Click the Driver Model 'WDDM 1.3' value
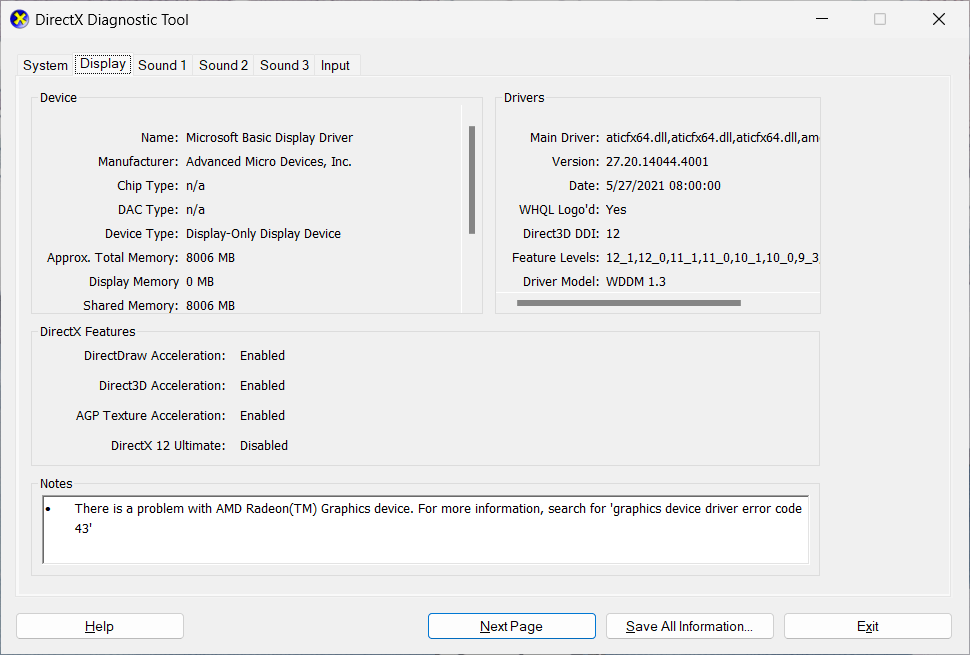Viewport: 970px width, 655px height. click(636, 282)
